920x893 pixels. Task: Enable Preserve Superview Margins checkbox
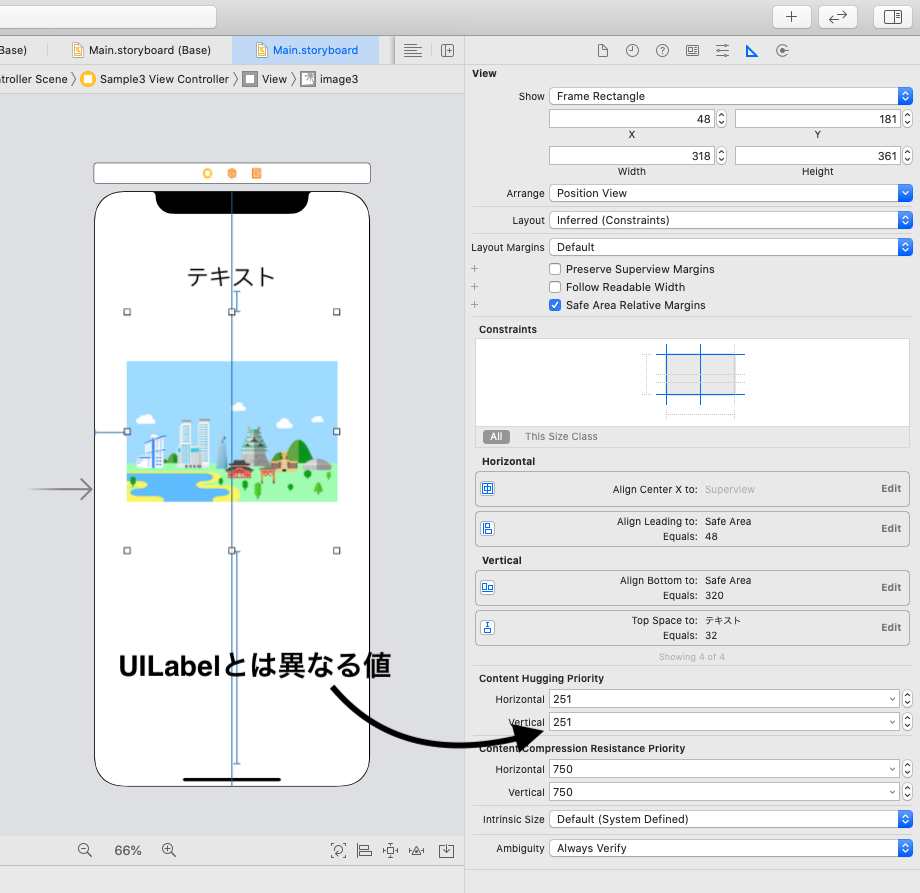tap(555, 269)
